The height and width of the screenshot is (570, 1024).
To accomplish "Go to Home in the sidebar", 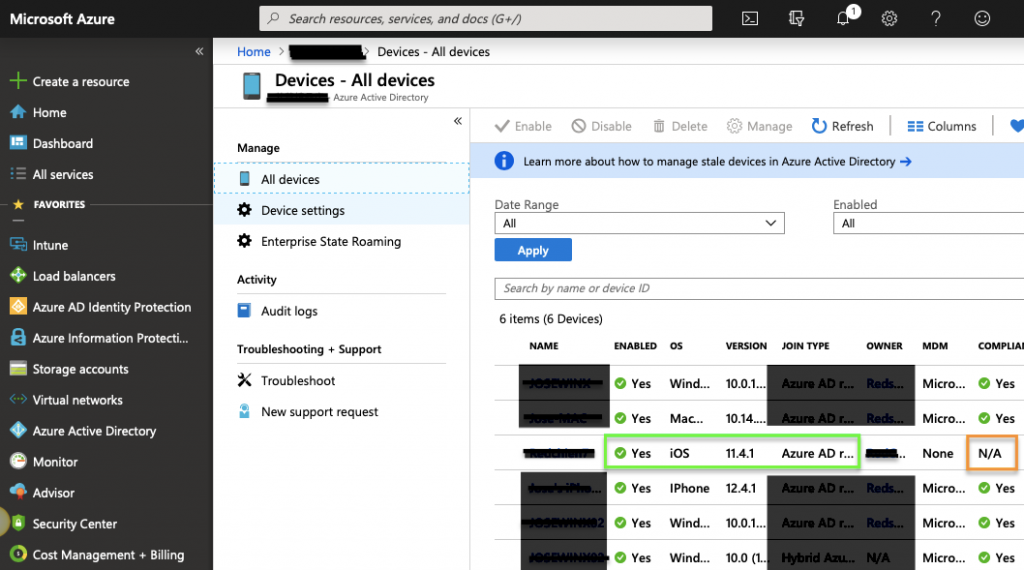I will 39,112.
